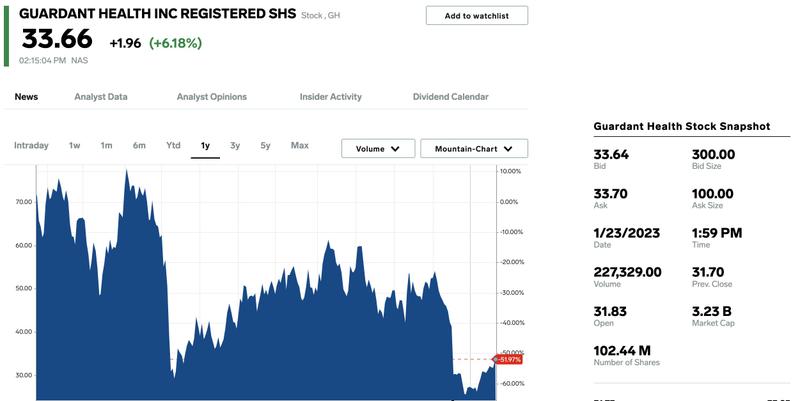This screenshot has height=401, width=800.
Task: Click the Market Cap value 3.23 B
Action: tap(711, 311)
